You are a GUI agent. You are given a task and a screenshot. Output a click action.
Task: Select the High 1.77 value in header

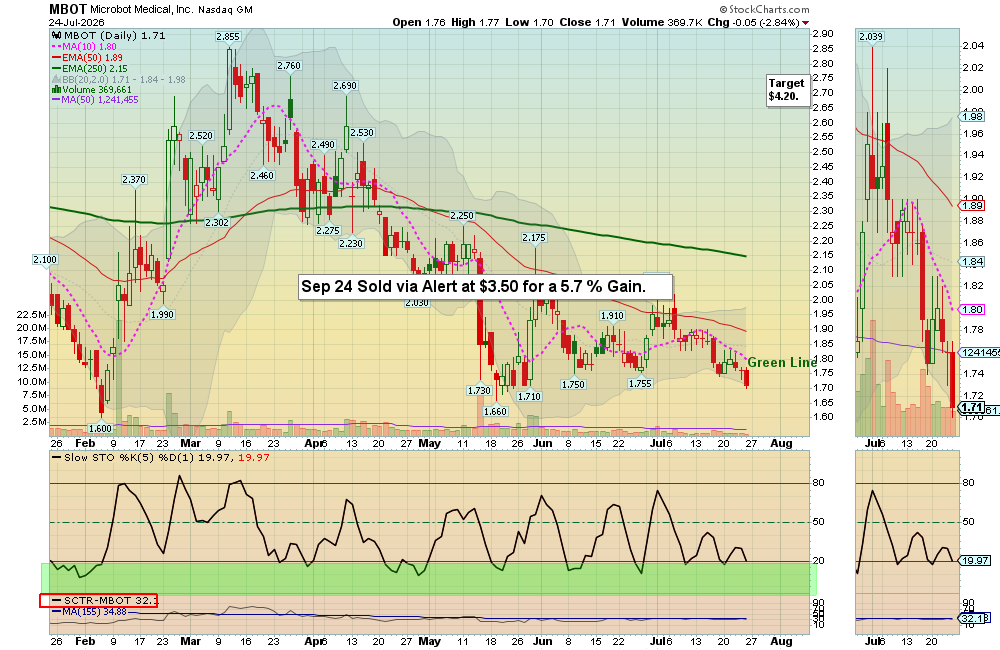click(x=475, y=22)
